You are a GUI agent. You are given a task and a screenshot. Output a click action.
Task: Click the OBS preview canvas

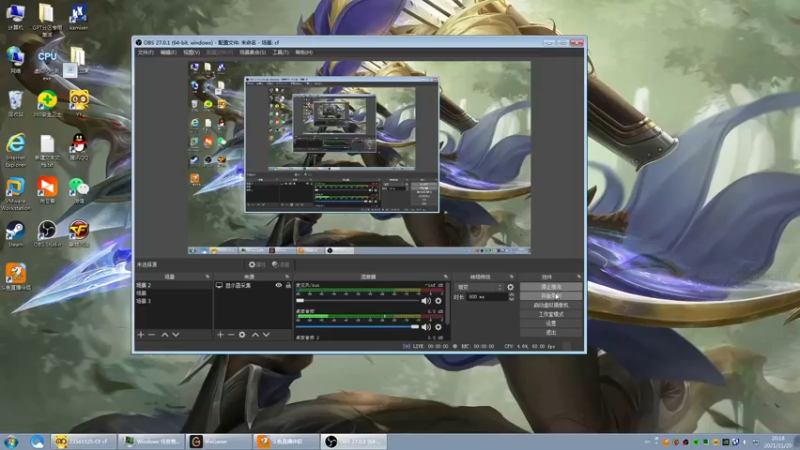tap(359, 157)
